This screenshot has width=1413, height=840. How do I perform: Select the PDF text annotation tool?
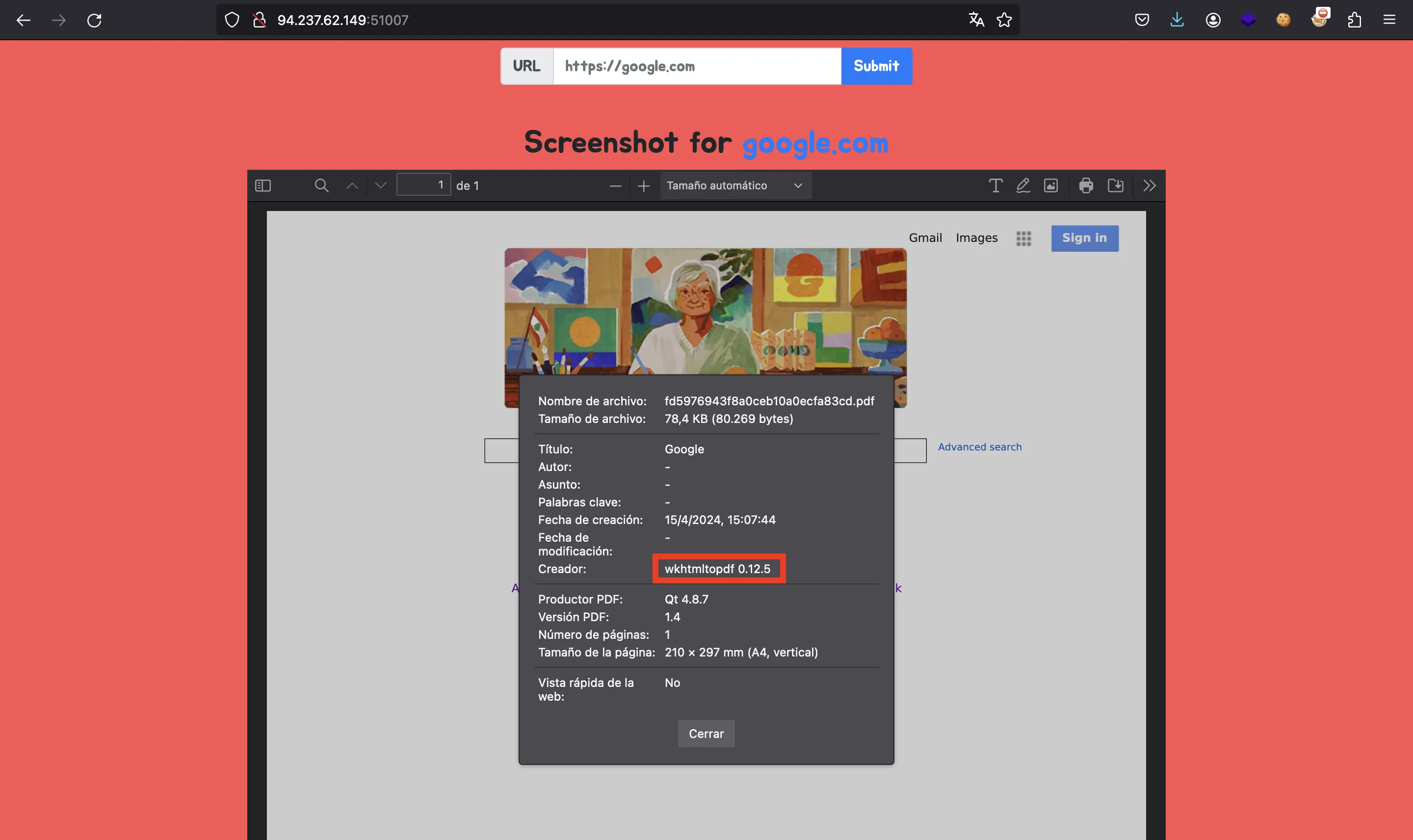995,185
